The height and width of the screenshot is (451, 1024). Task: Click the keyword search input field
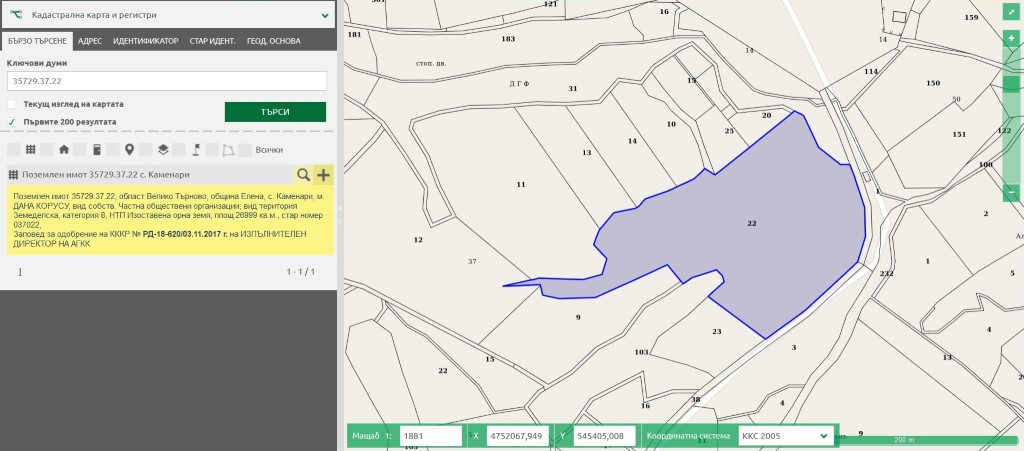pyautogui.click(x=167, y=81)
